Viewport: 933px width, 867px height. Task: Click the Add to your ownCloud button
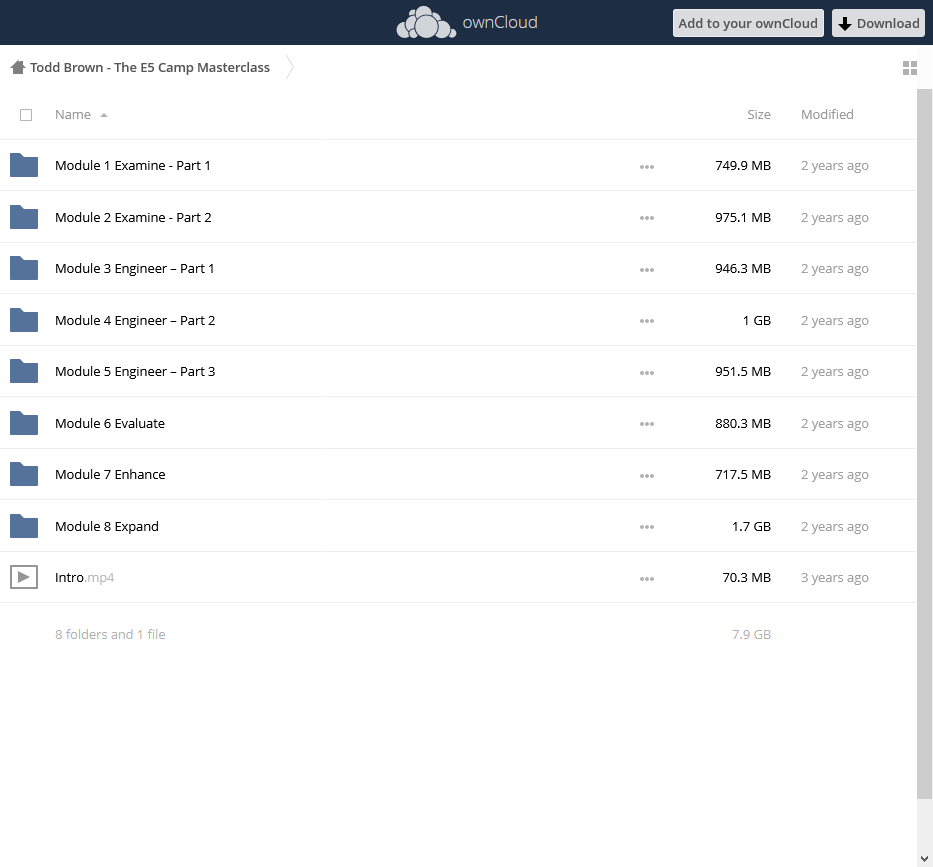(748, 23)
